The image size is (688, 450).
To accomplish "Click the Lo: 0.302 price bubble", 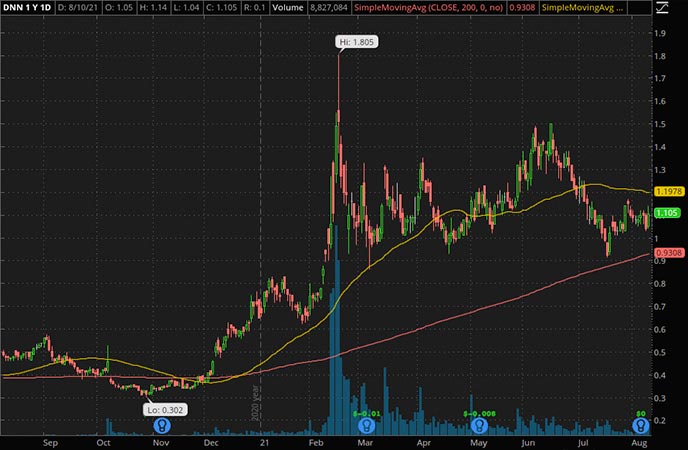I will pos(165,410).
